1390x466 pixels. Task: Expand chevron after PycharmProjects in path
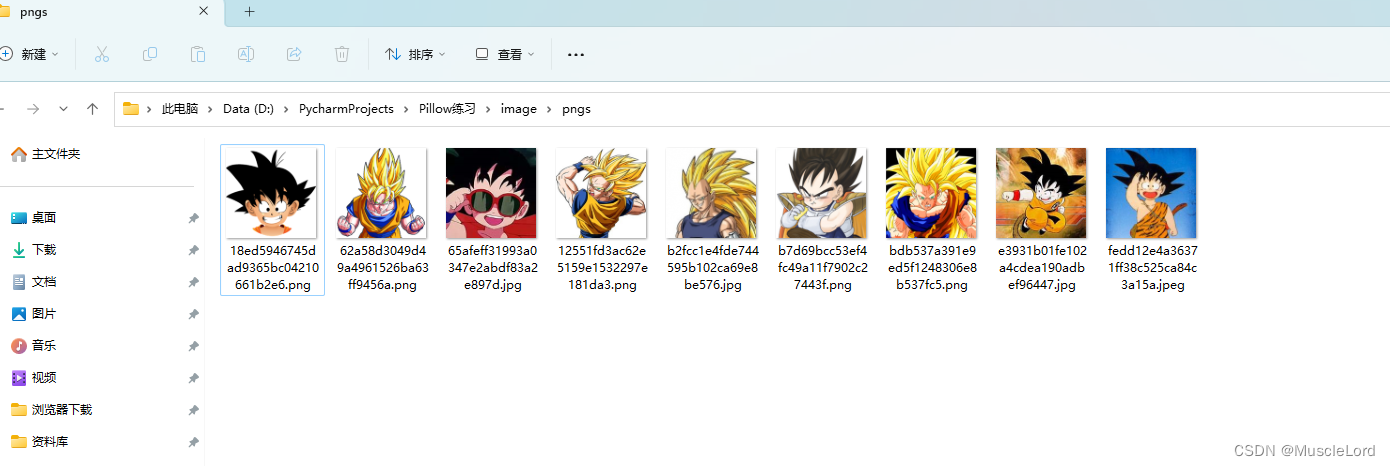point(406,109)
